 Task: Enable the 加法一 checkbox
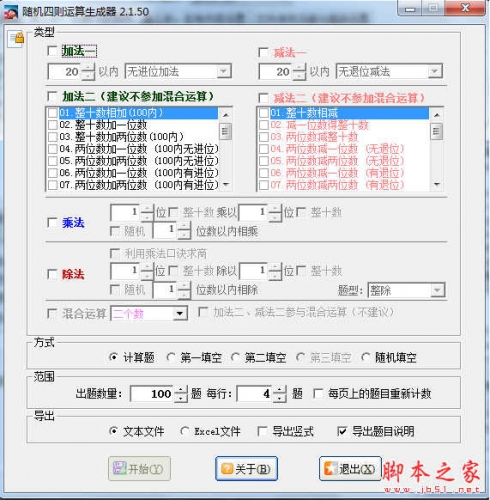coord(52,51)
